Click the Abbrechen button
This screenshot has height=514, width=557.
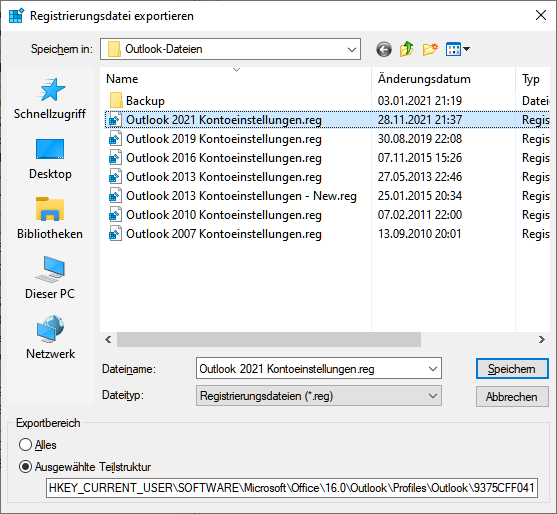point(512,396)
